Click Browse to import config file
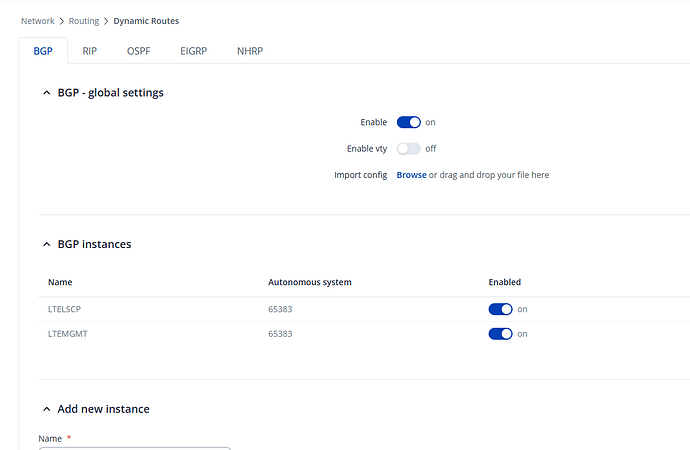This screenshot has width=690, height=450. [411, 175]
